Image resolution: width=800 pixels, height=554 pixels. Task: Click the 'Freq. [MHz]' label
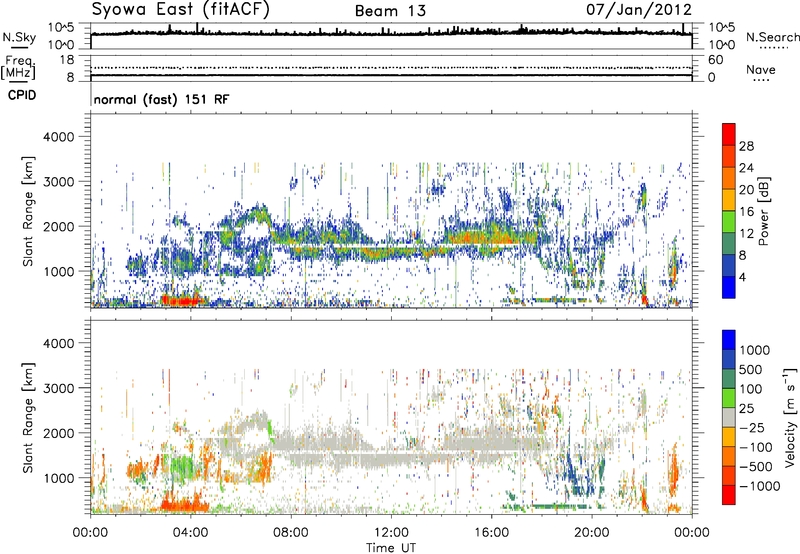pos(19,67)
